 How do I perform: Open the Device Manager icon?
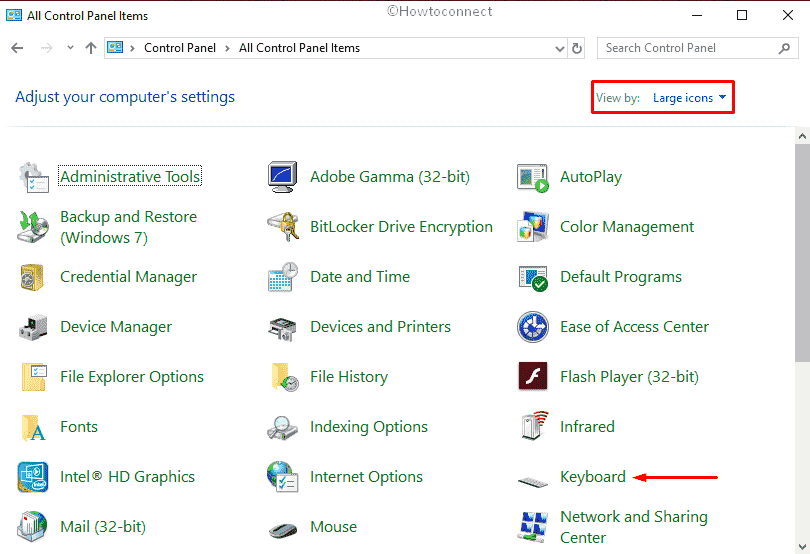click(33, 327)
